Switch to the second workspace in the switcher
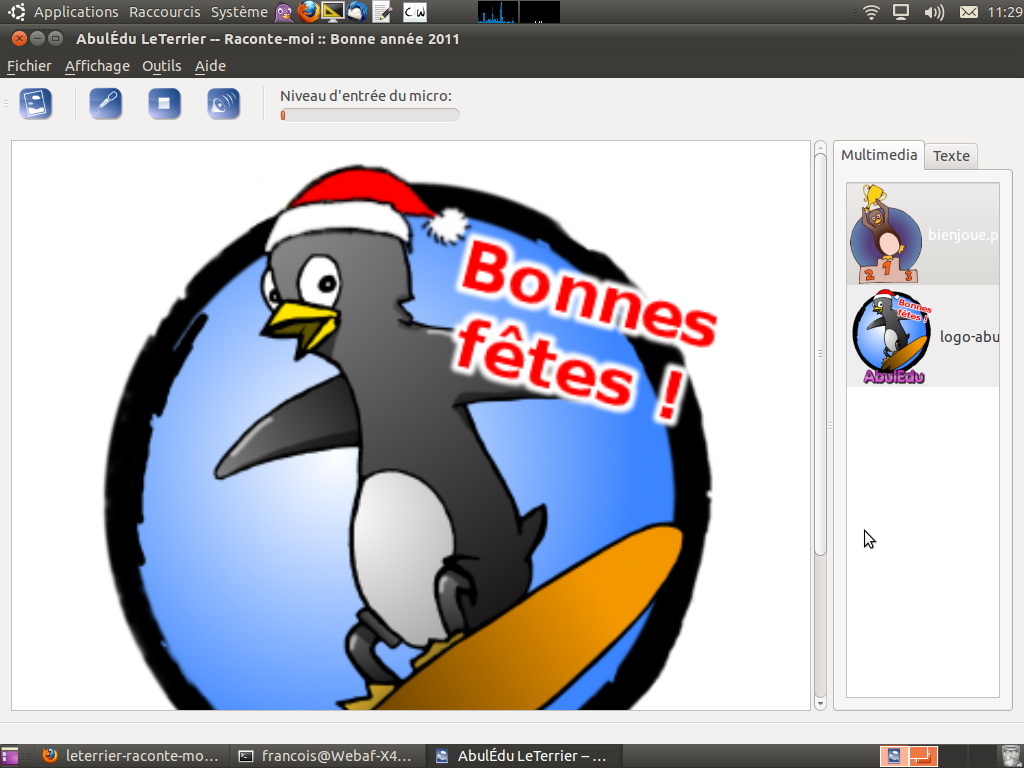Viewport: 1024px width, 768px height. click(923, 756)
